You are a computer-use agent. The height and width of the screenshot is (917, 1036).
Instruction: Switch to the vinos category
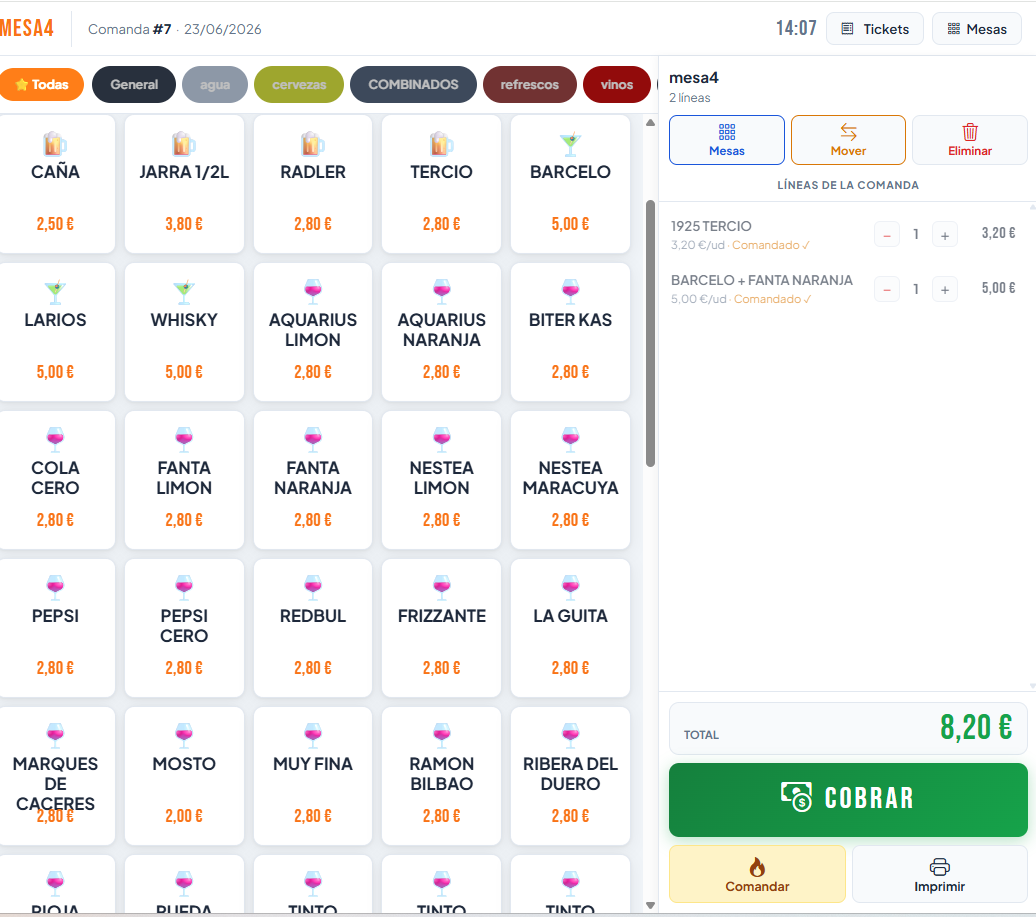coord(616,85)
